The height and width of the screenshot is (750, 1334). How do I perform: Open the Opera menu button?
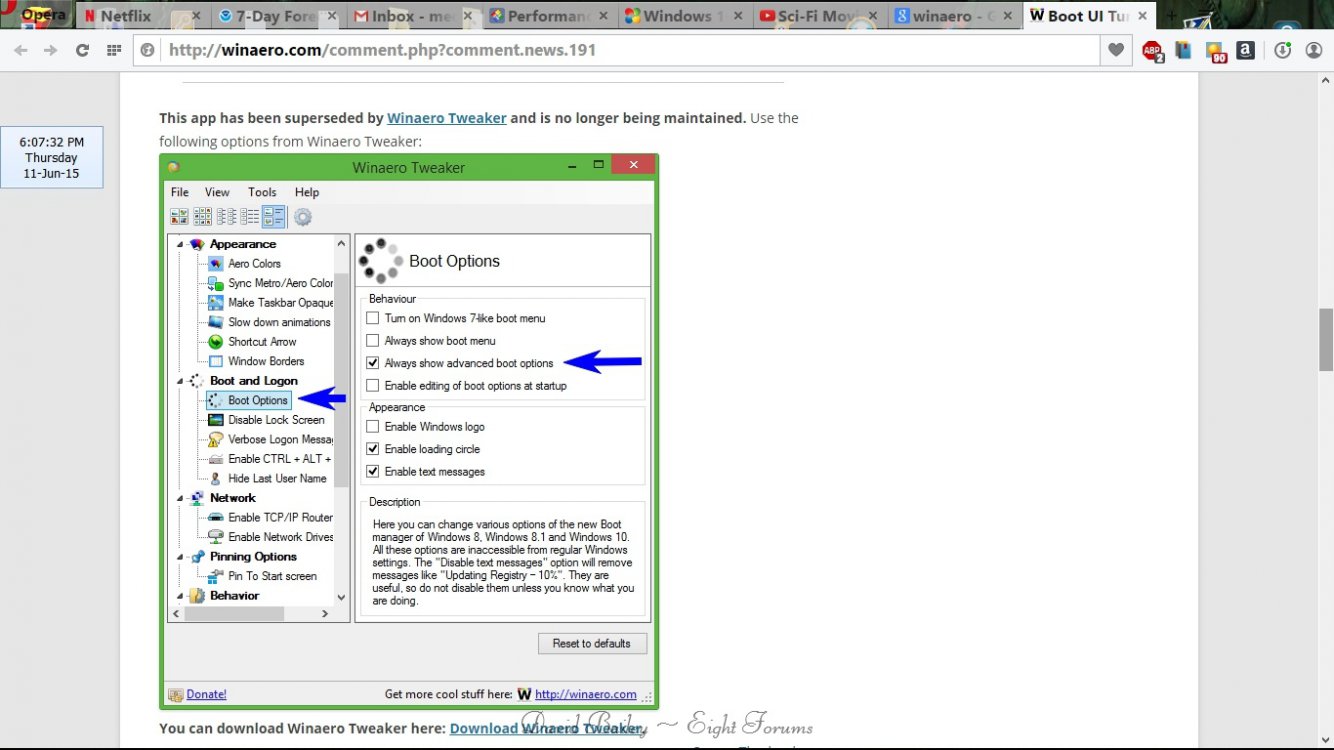[x=36, y=15]
